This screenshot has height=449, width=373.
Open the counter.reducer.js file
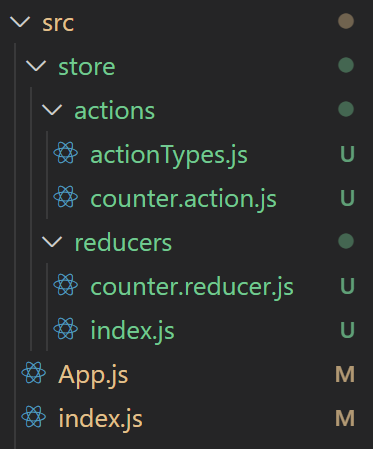[192, 287]
